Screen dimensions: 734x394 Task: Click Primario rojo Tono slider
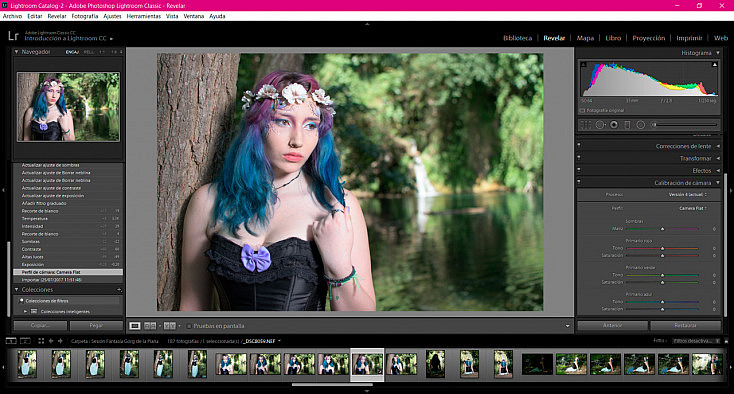click(662, 248)
